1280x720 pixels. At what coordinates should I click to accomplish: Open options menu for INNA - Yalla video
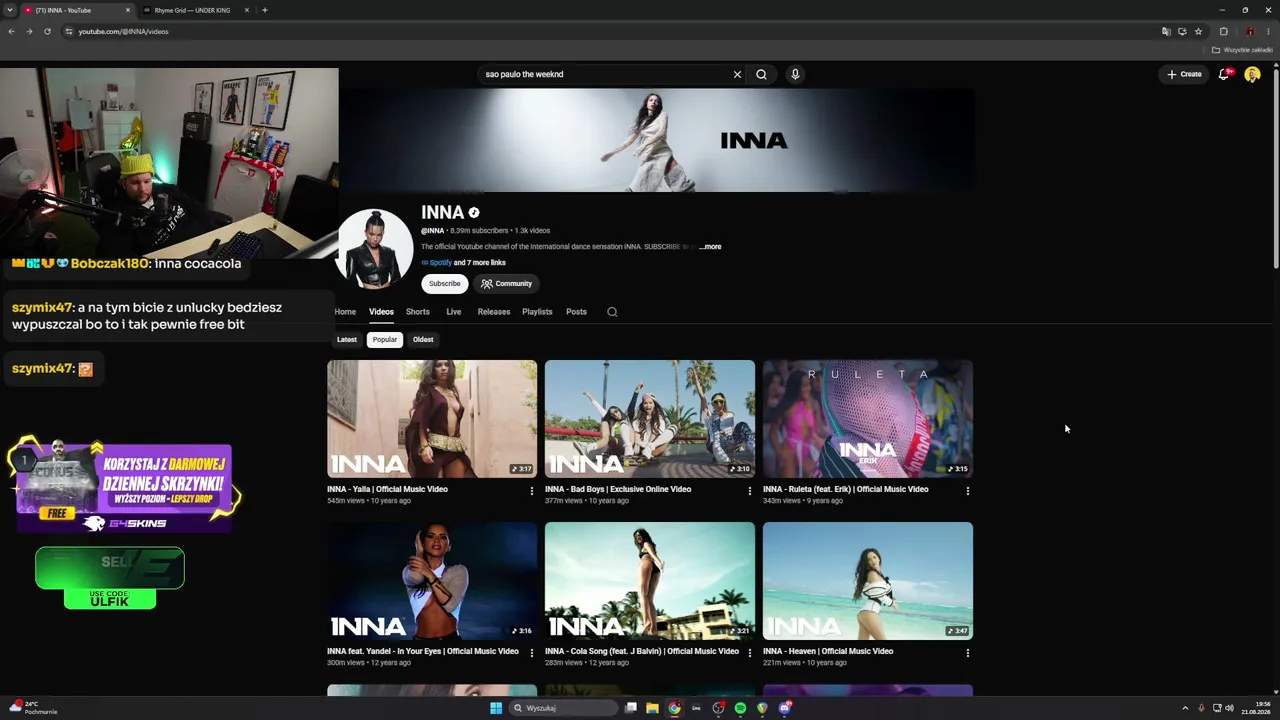[531, 491]
